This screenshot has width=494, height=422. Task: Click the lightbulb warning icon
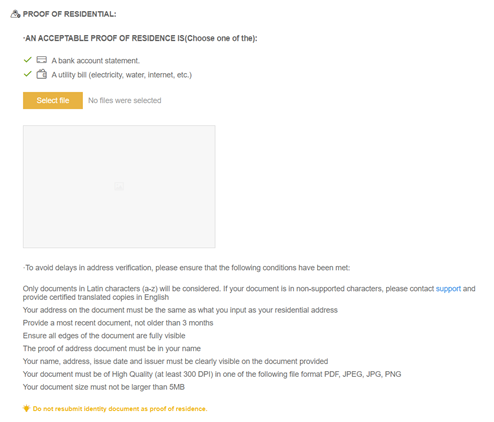click(26, 408)
